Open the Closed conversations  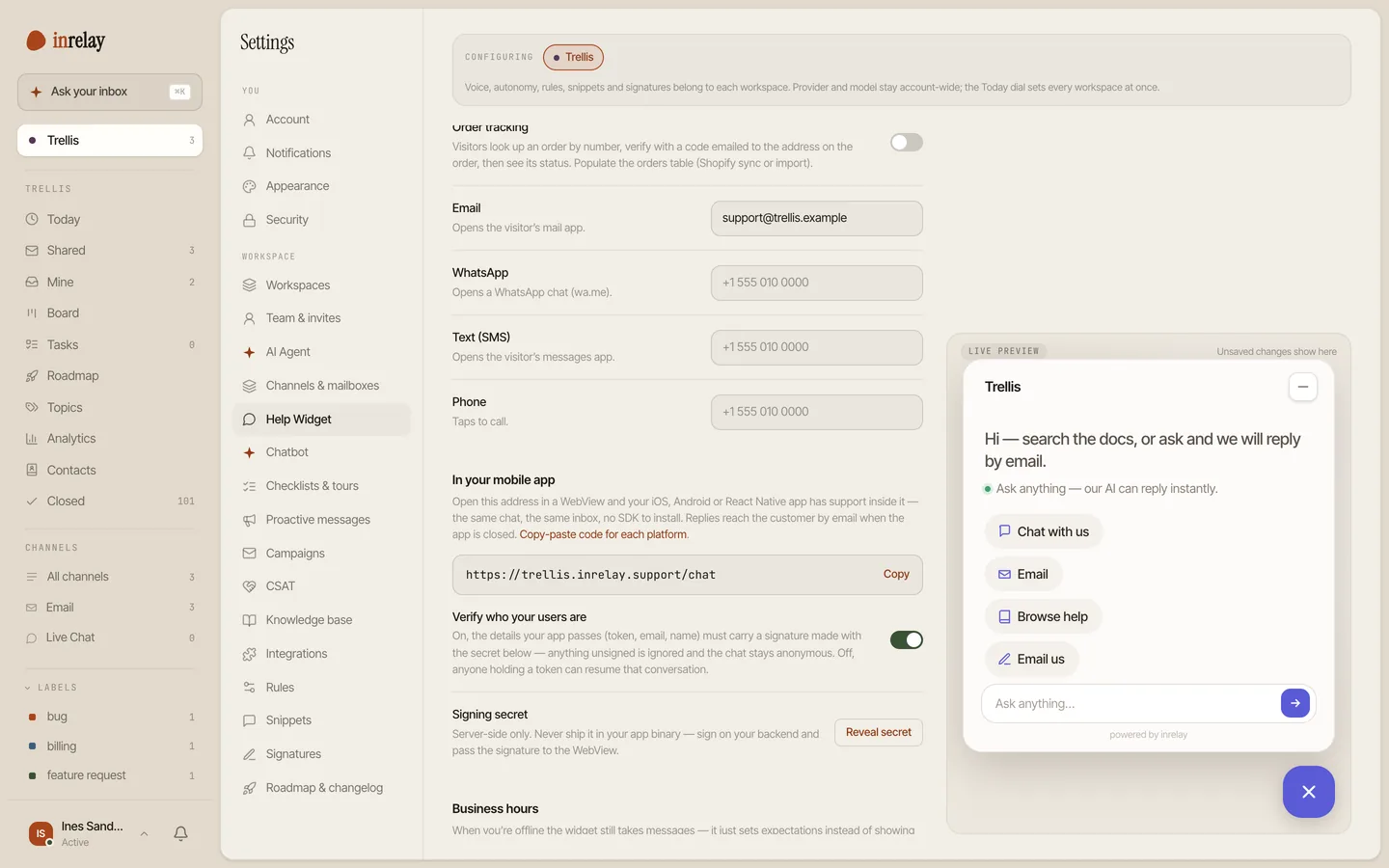coord(110,502)
